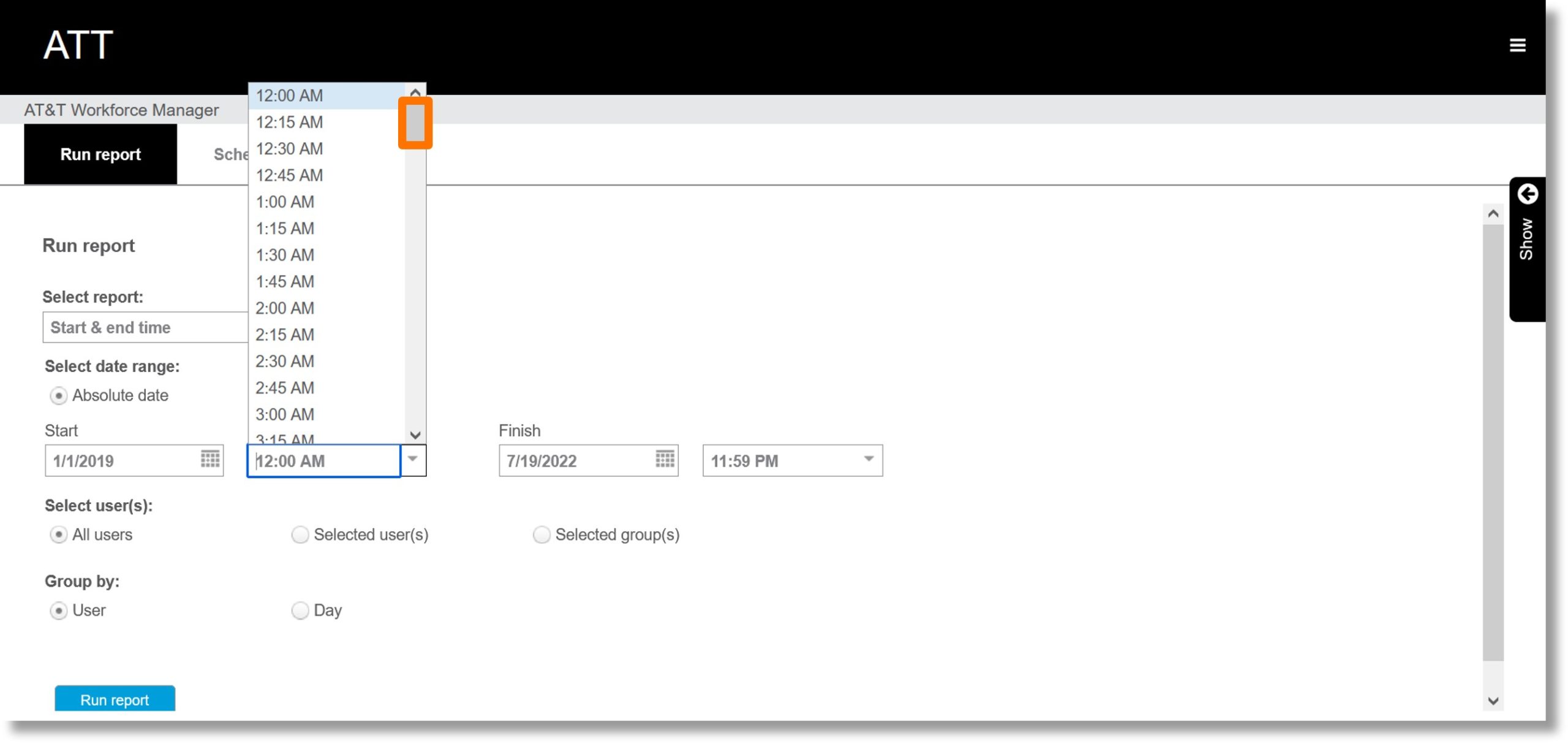
Task: Select 12:30 AM in the time list
Action: (x=326, y=149)
